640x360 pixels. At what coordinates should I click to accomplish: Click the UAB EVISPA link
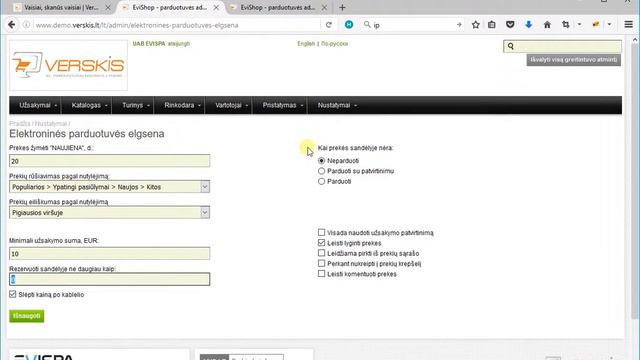click(x=149, y=44)
